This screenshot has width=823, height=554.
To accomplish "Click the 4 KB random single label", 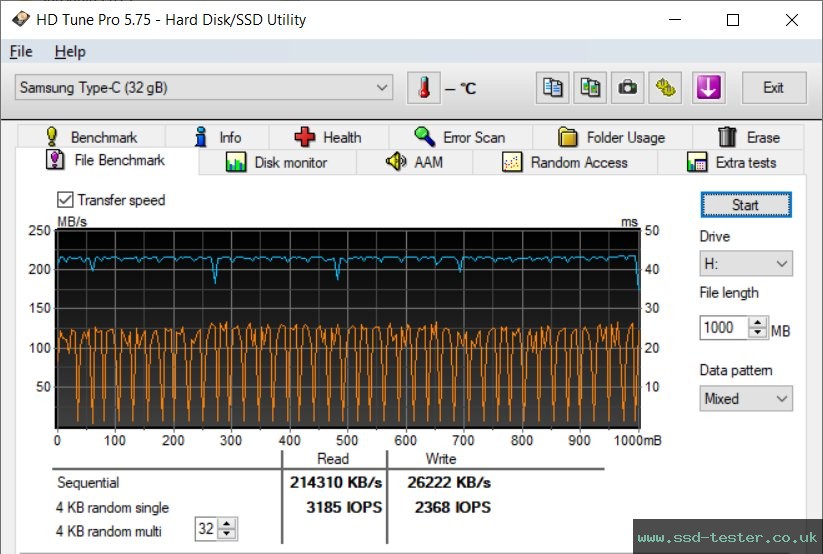I will point(112,507).
